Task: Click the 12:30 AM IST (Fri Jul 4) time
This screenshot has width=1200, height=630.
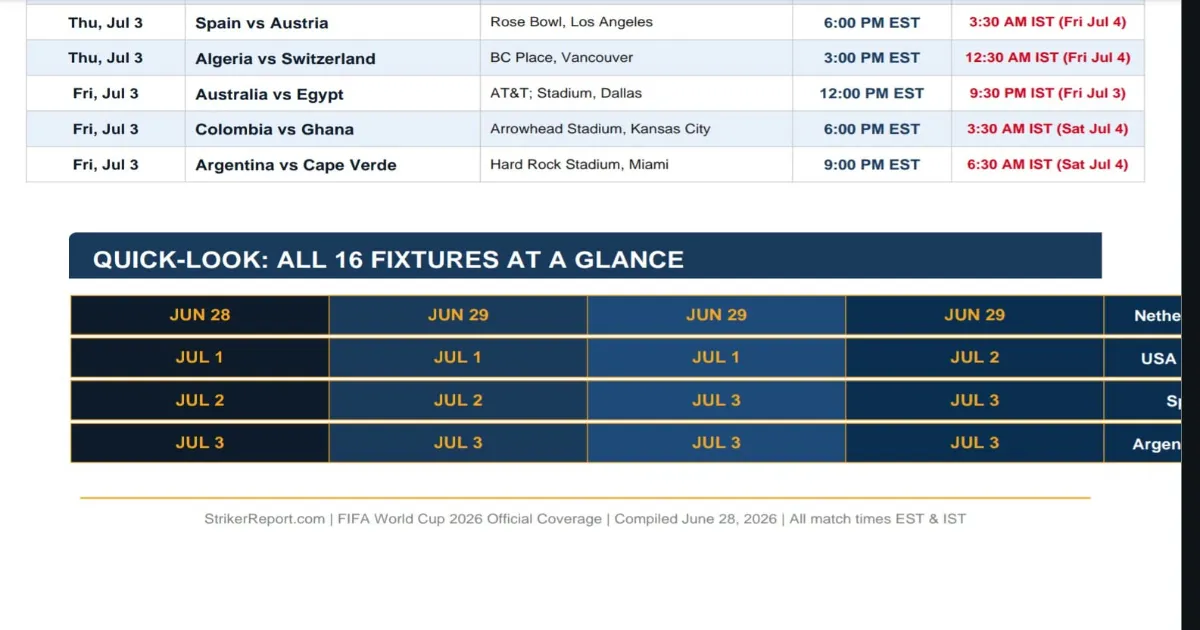Action: [1048, 58]
